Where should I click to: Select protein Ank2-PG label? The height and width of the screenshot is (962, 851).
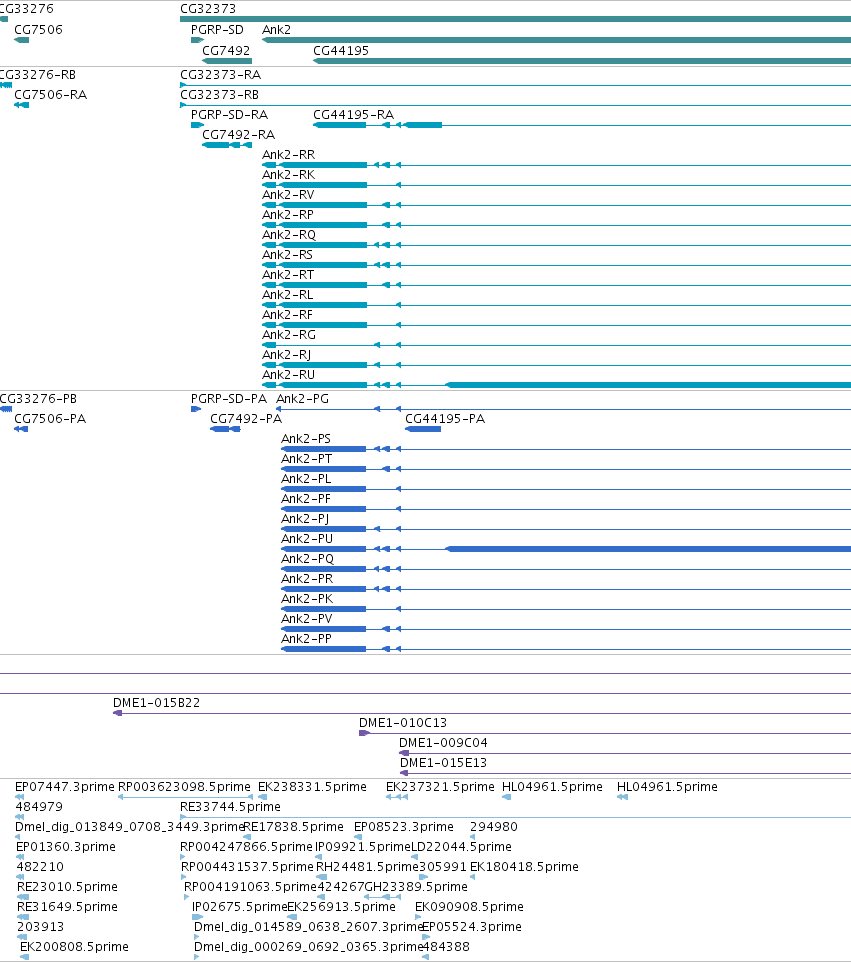tap(302, 399)
